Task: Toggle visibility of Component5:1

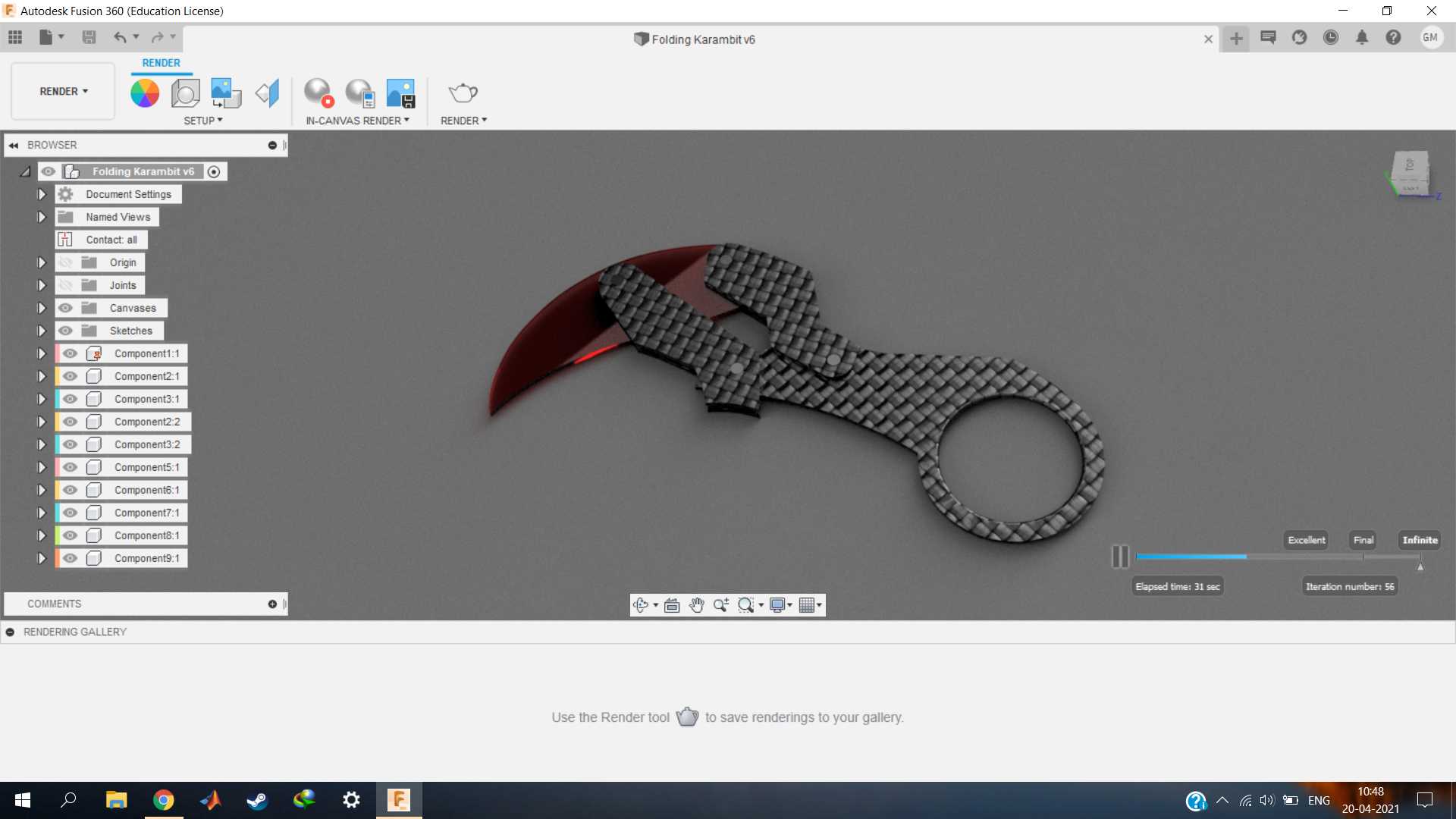Action: [71, 467]
